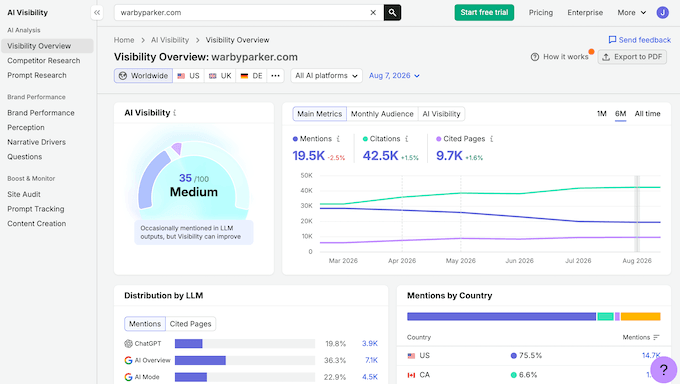The image size is (680, 384).
Task: Click the Cited Pages metric info icon
Action: click(x=491, y=139)
